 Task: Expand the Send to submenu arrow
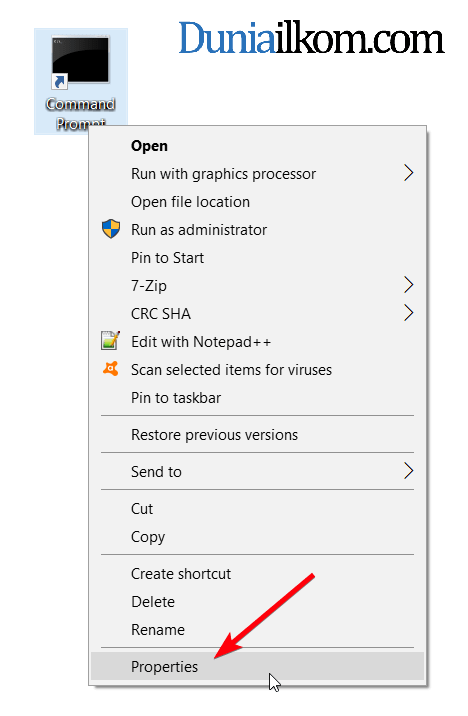[x=409, y=471]
